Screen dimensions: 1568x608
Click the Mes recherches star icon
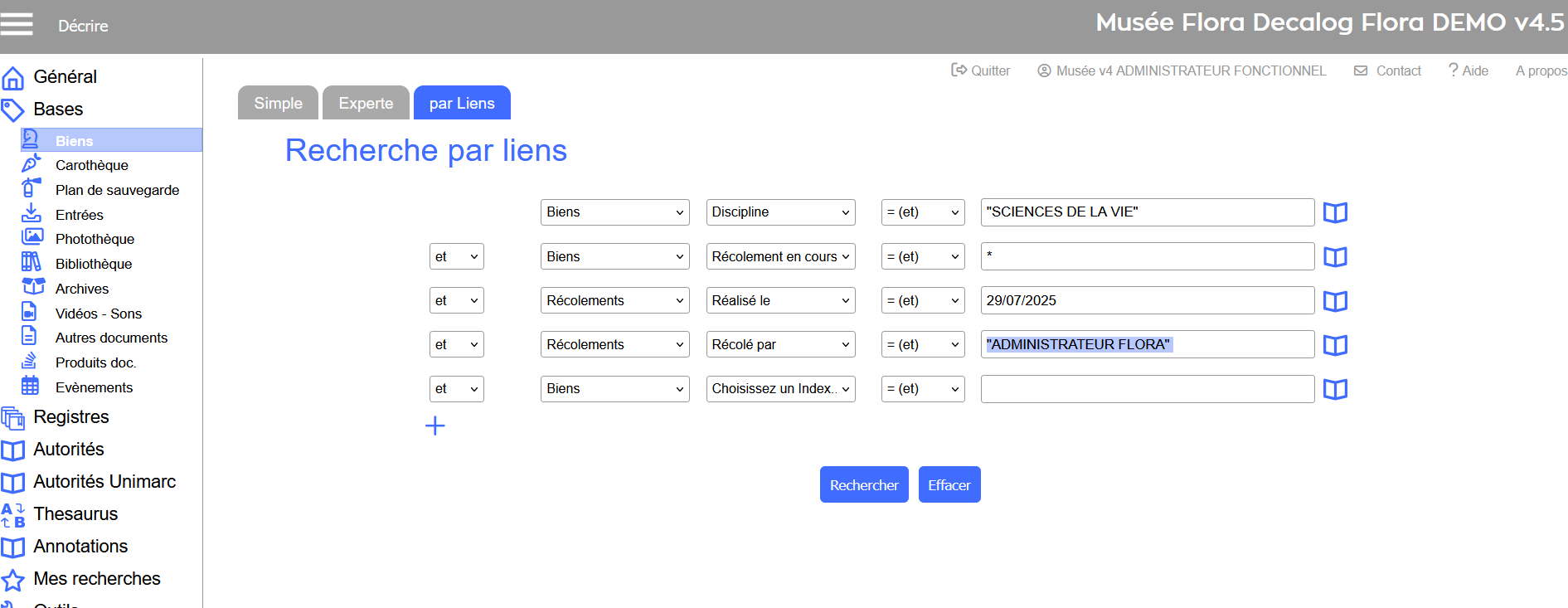click(x=13, y=580)
